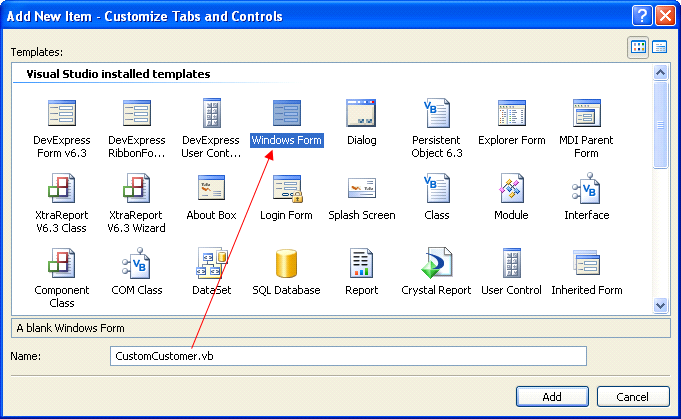Click the Name input field
This screenshot has width=681, height=419.
[x=348, y=356]
